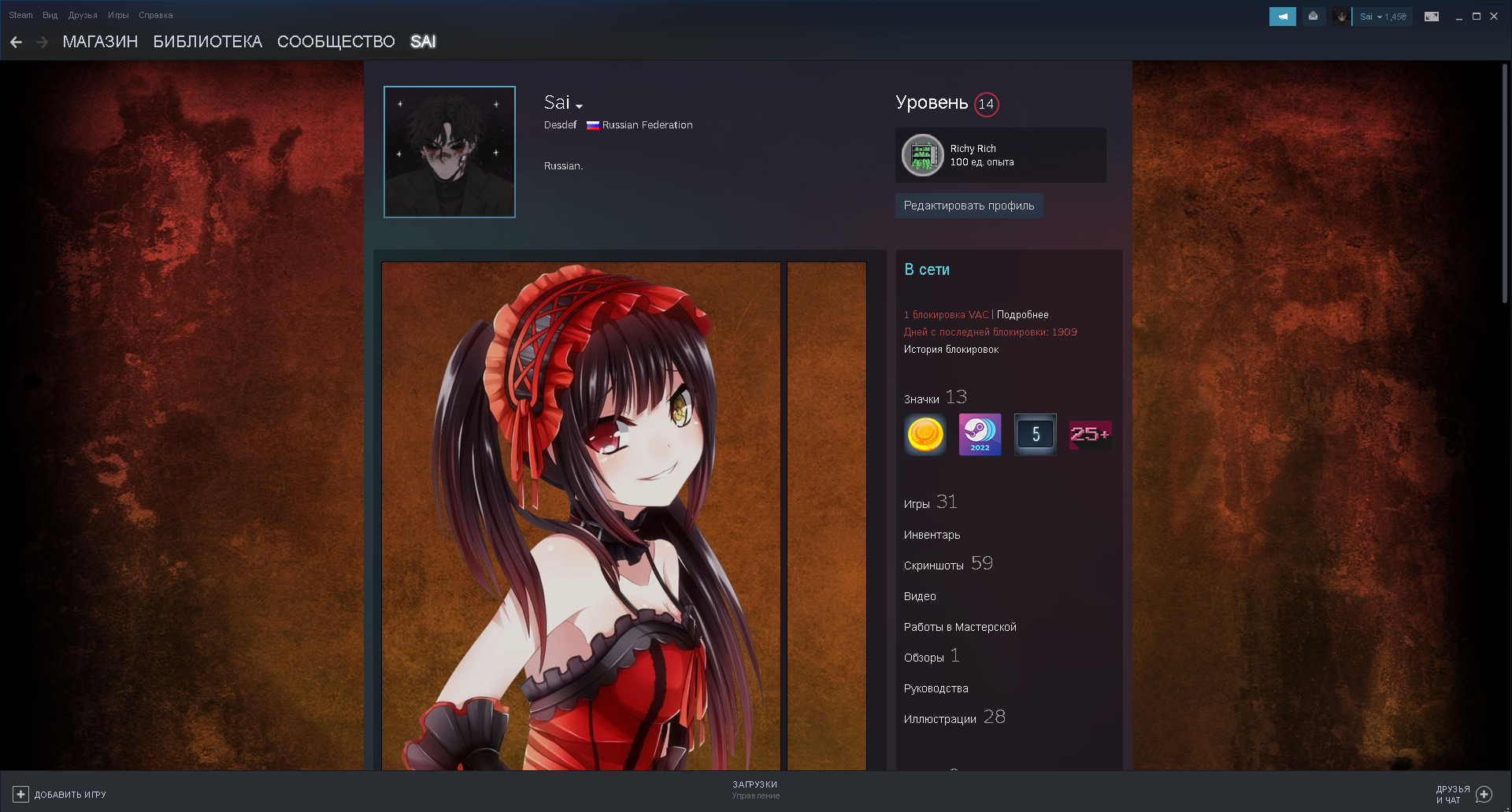Open Friends and Chat plus icon
This screenshot has height=812, width=1512.
(x=1484, y=795)
